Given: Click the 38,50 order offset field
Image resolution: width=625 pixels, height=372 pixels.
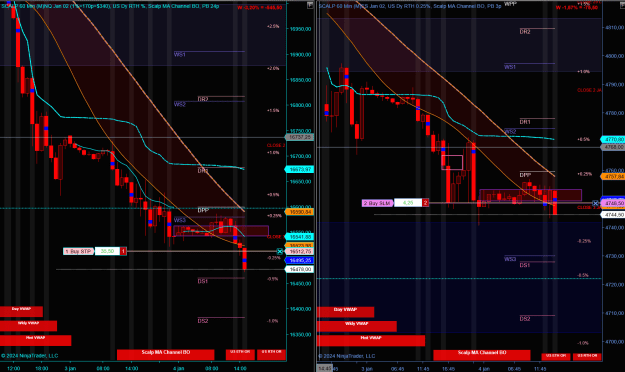Looking at the screenshot, I should tap(108, 251).
